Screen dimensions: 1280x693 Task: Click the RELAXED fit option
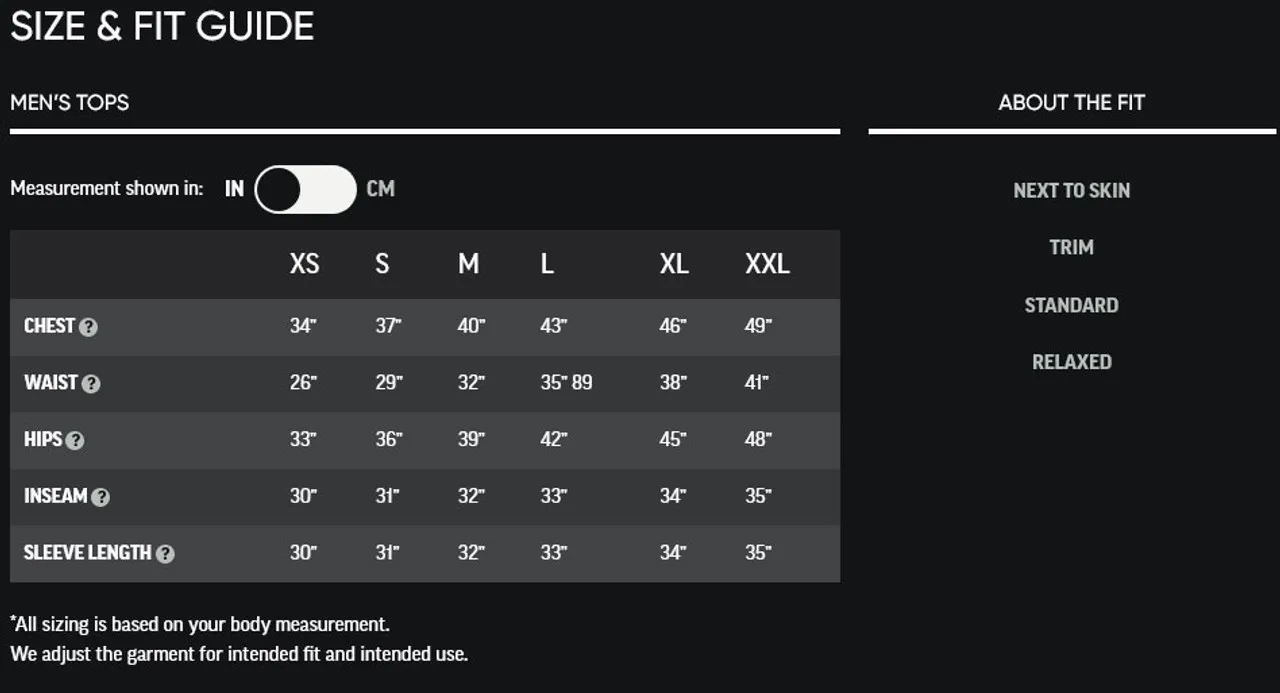[x=1072, y=362]
